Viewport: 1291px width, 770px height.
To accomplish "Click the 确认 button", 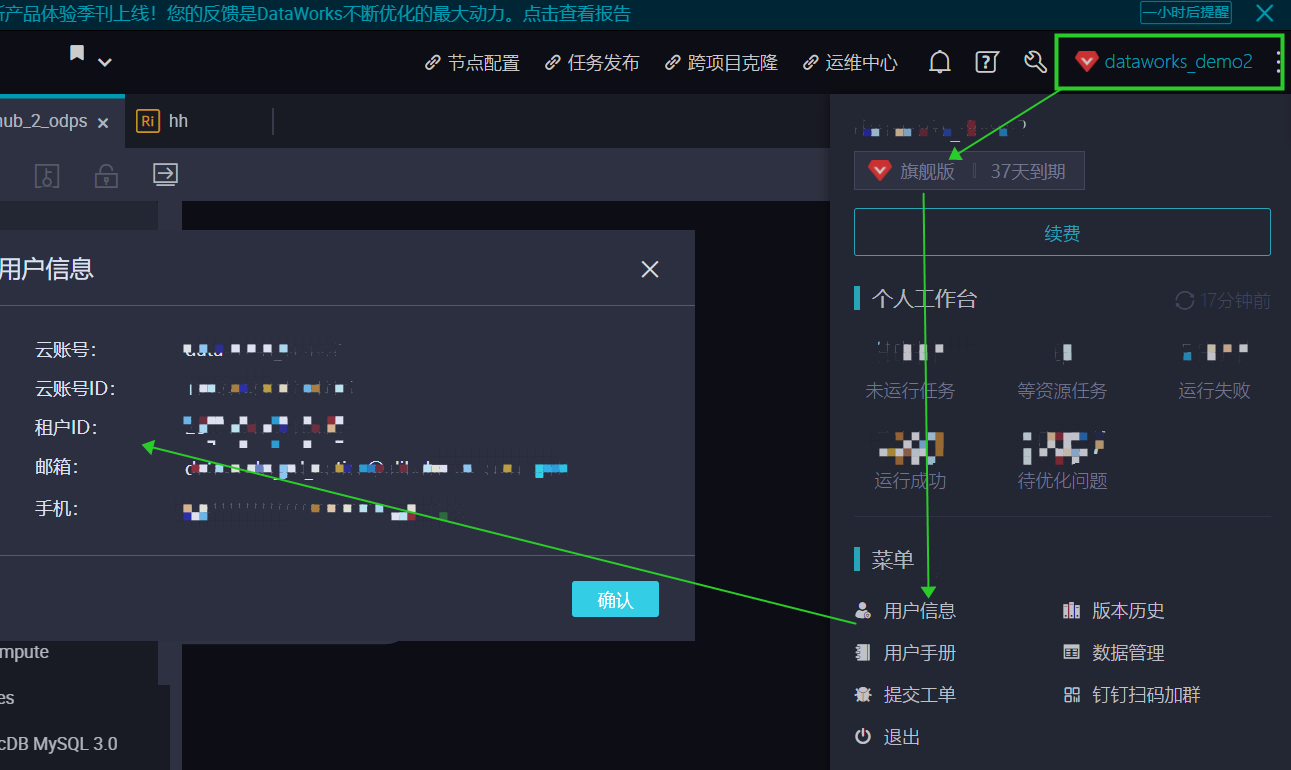I will 615,599.
